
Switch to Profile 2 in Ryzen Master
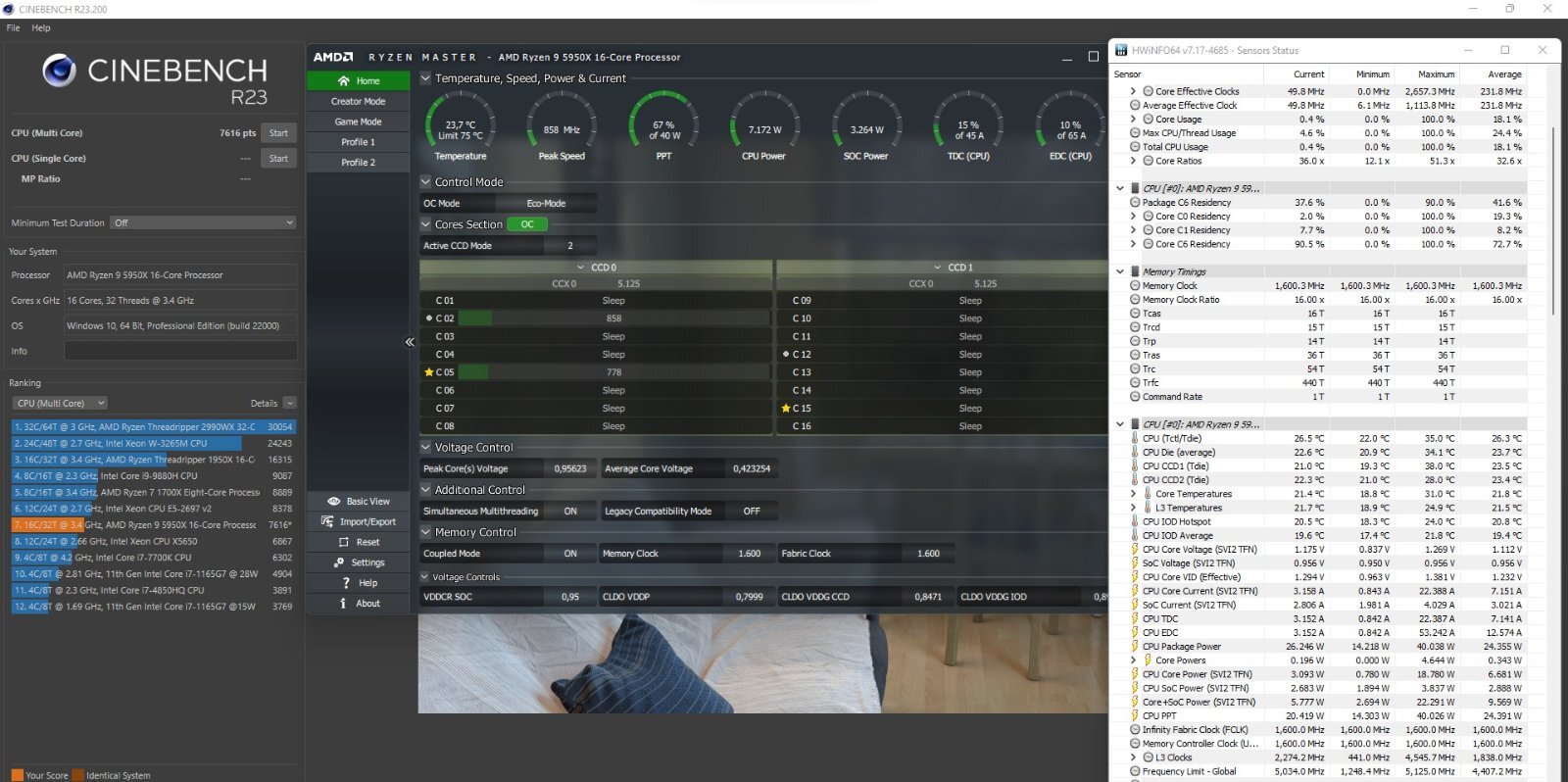tap(358, 163)
